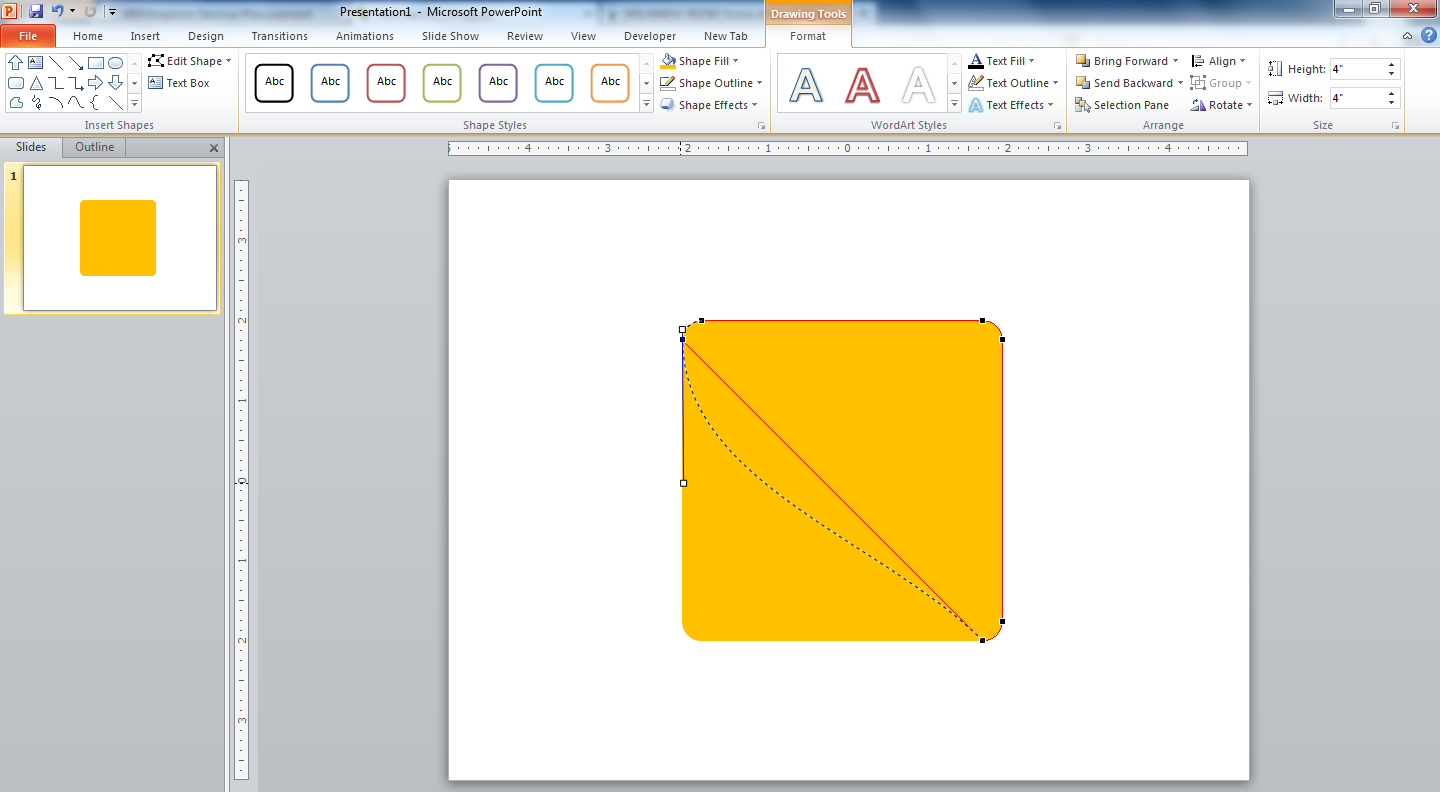Open the File tab
1440x792 pixels.
27,36
